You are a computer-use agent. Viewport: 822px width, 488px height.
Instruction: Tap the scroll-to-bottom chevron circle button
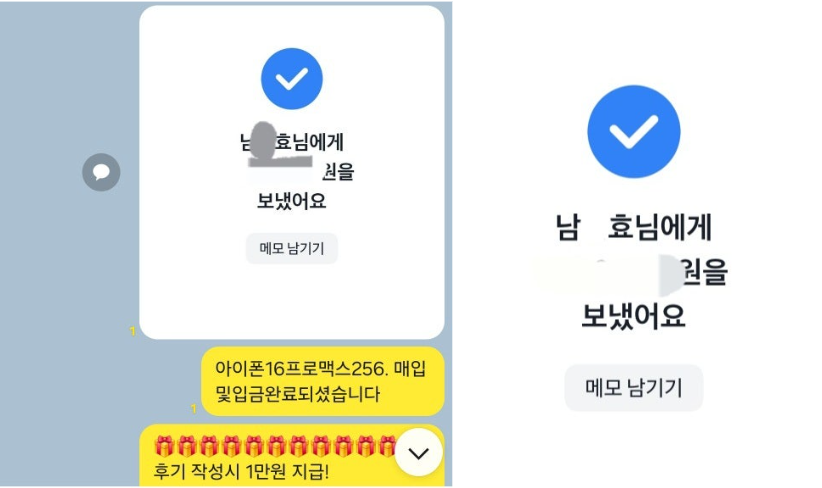pos(418,452)
